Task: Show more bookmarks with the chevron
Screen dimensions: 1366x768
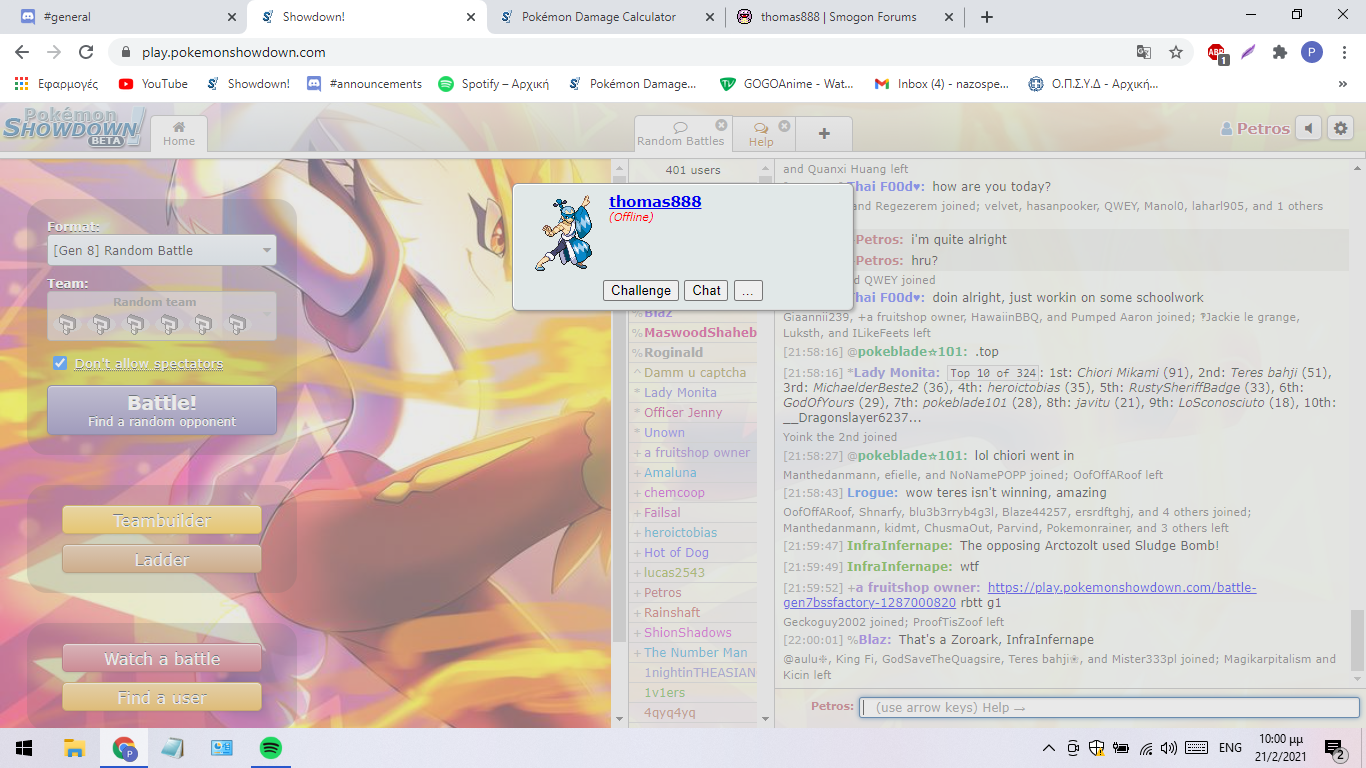Action: click(1343, 84)
